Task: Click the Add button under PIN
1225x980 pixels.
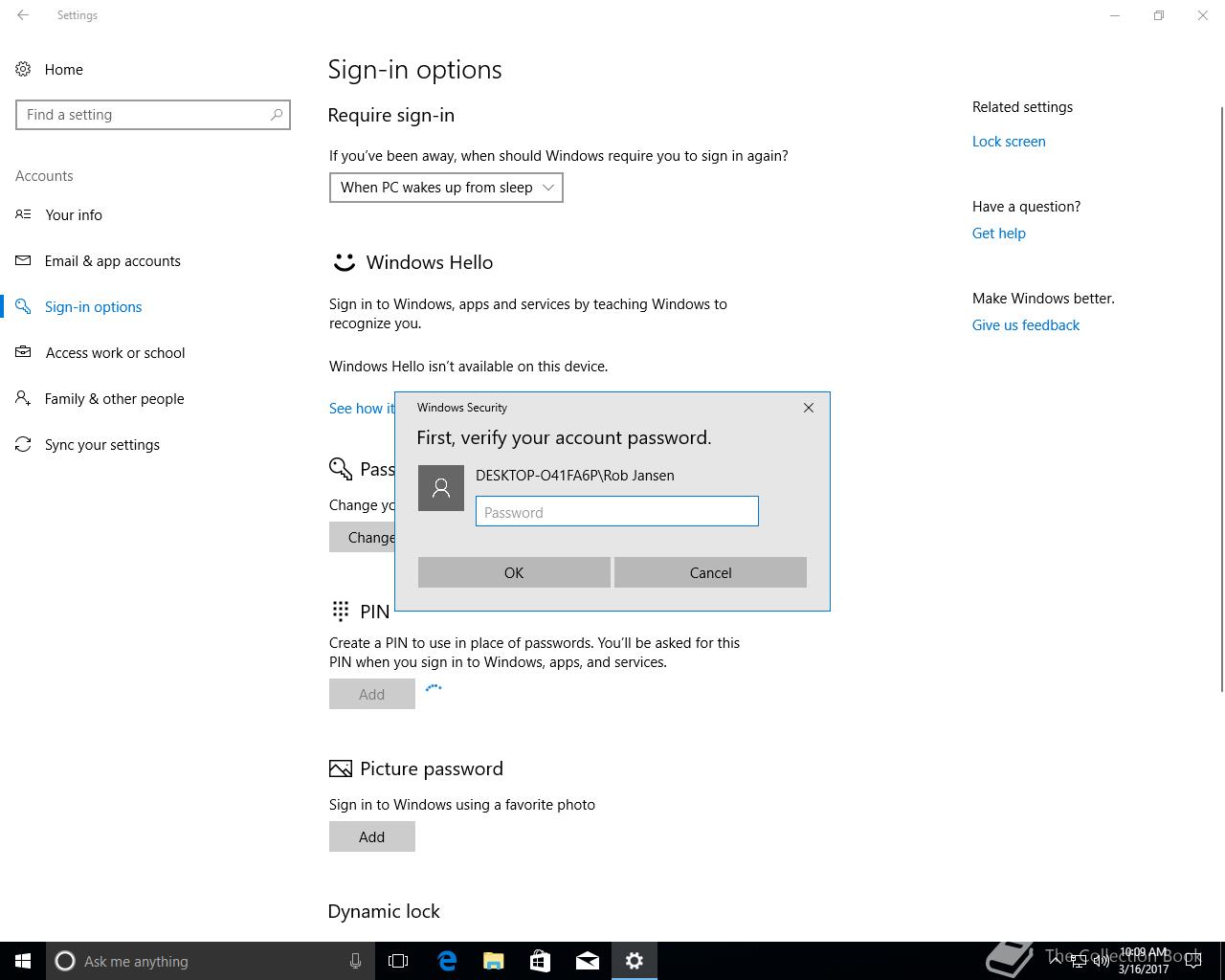Action: 372,694
